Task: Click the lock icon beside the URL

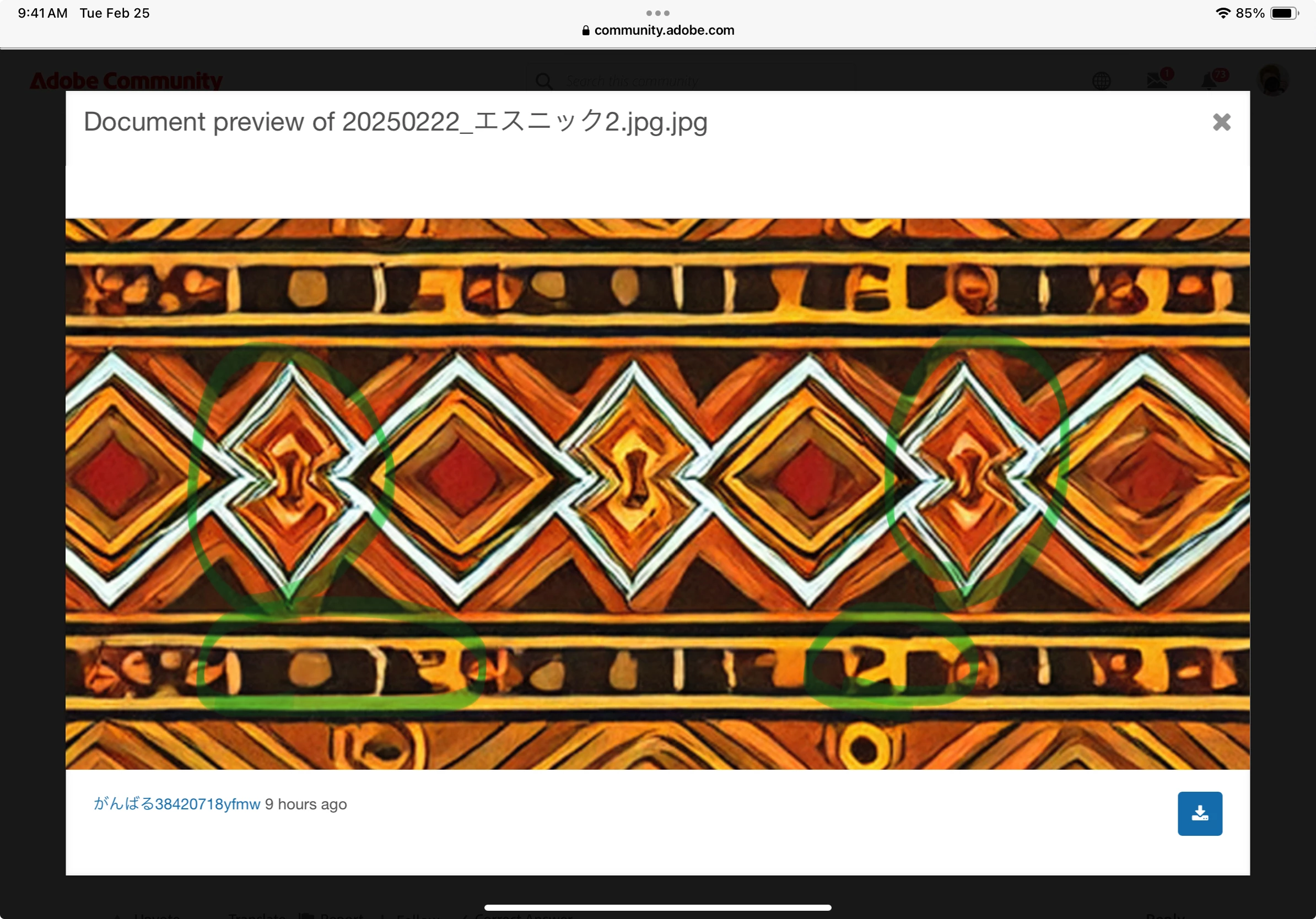Action: [586, 30]
